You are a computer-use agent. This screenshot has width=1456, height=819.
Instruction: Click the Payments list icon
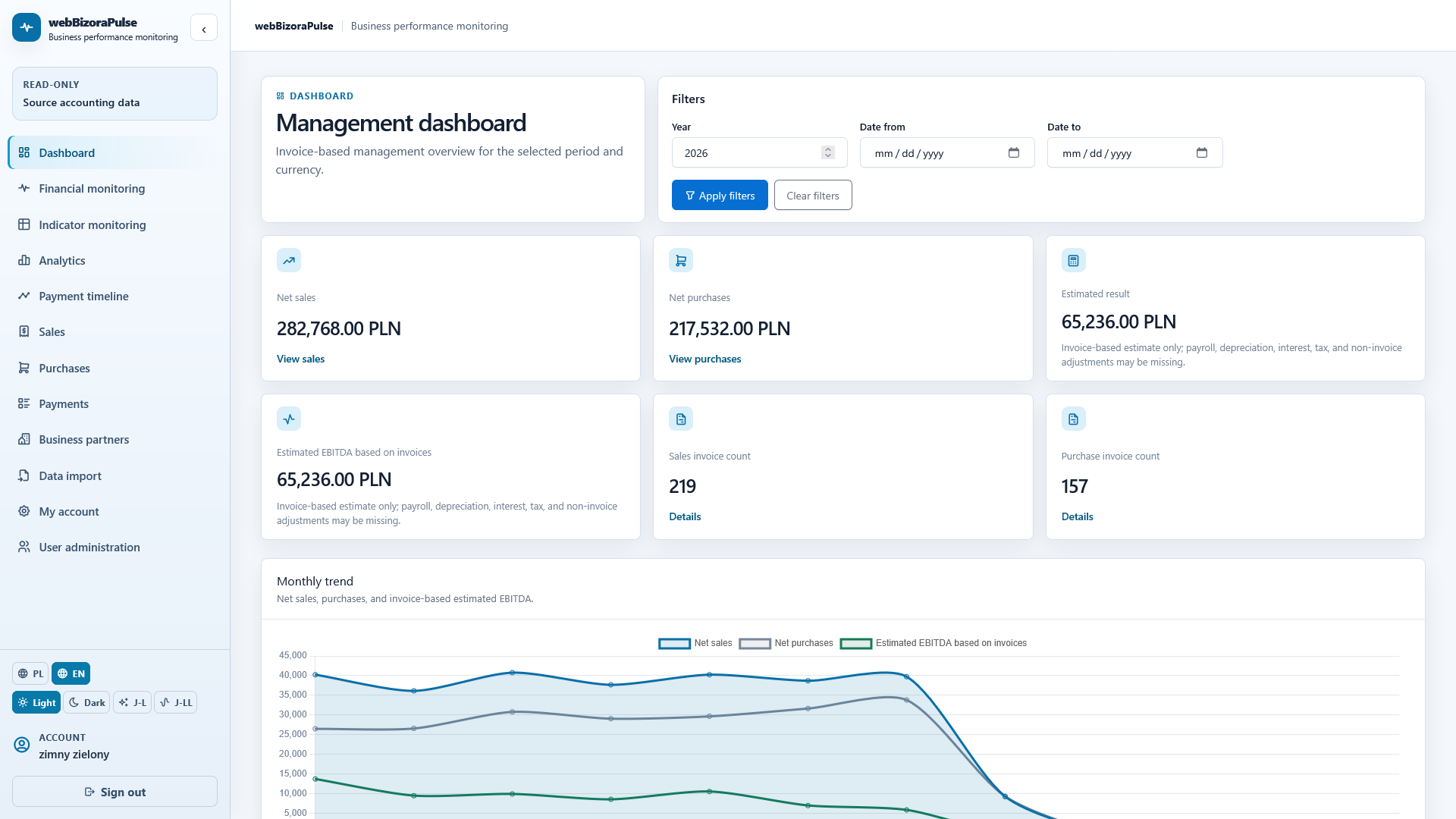(x=24, y=403)
